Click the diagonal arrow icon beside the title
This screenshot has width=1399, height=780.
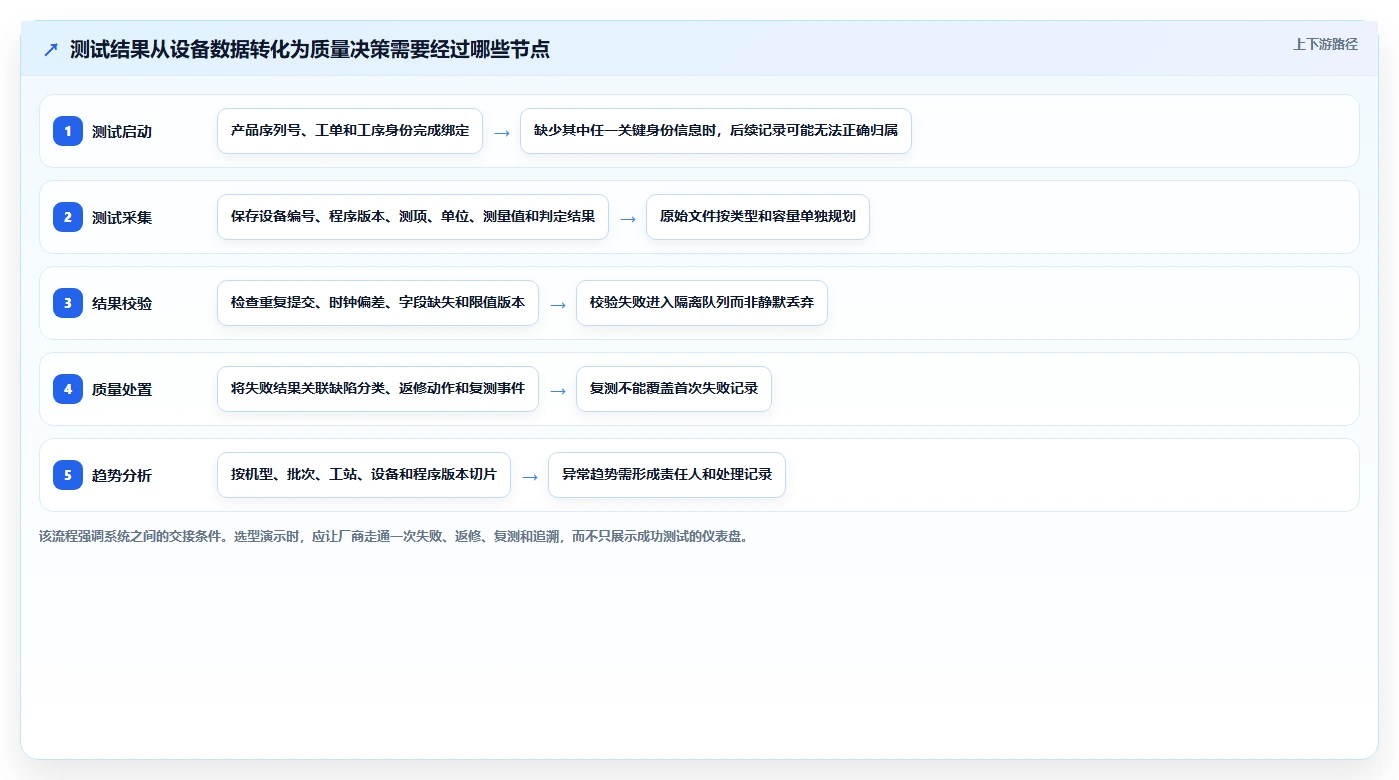click(x=51, y=49)
